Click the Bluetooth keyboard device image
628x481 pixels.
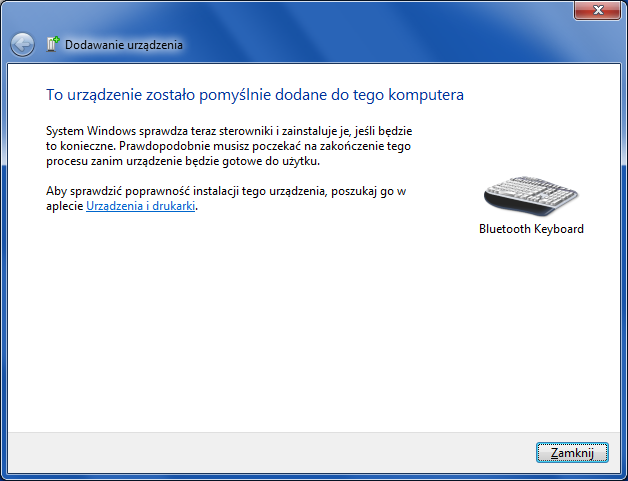530,194
